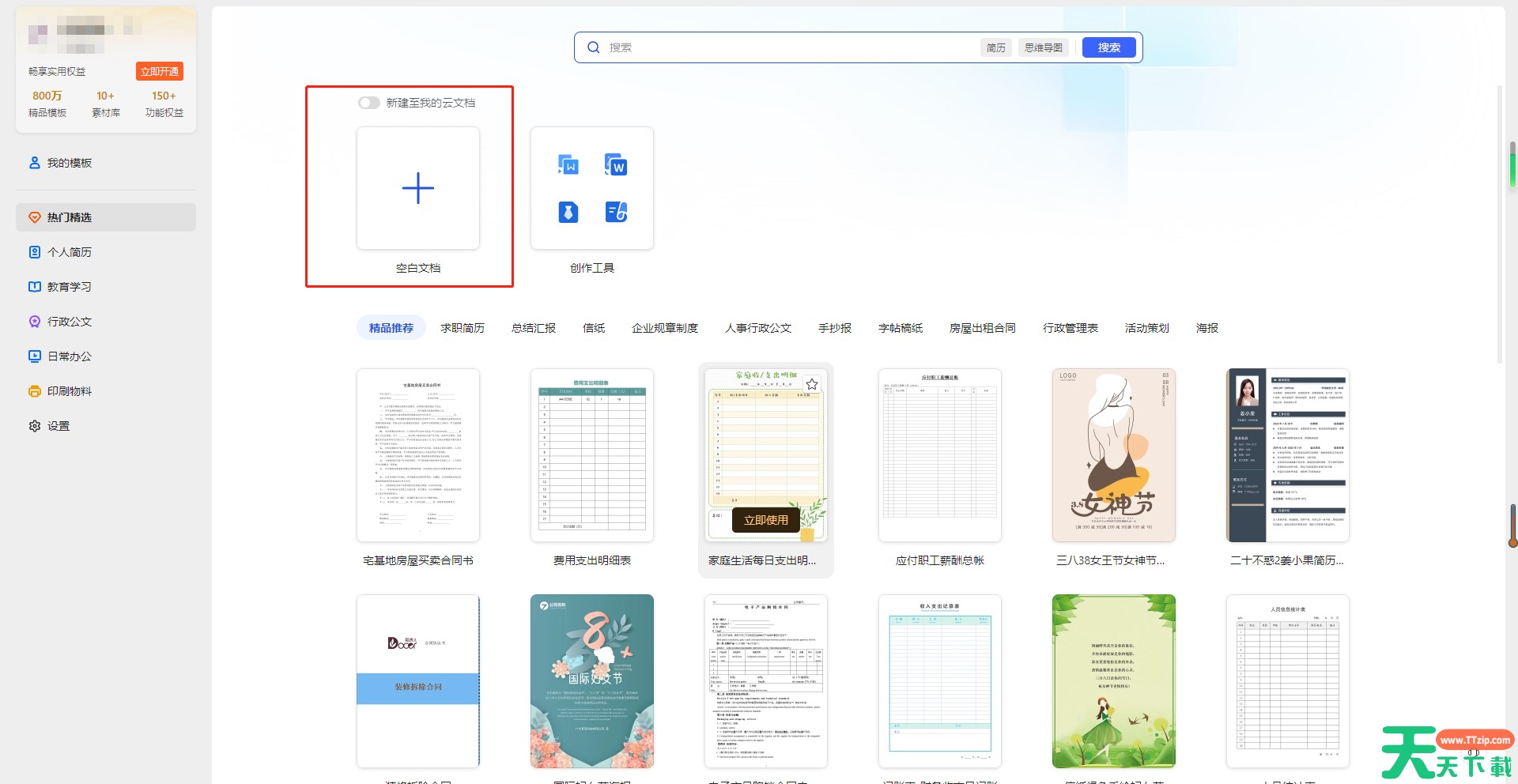Click the picture-to-W document icon in 创作工具
Screen dimensions: 1518x784
click(x=616, y=164)
